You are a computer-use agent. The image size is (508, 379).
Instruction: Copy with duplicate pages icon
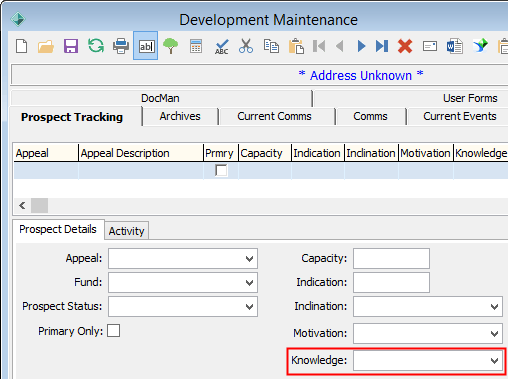pyautogui.click(x=271, y=46)
